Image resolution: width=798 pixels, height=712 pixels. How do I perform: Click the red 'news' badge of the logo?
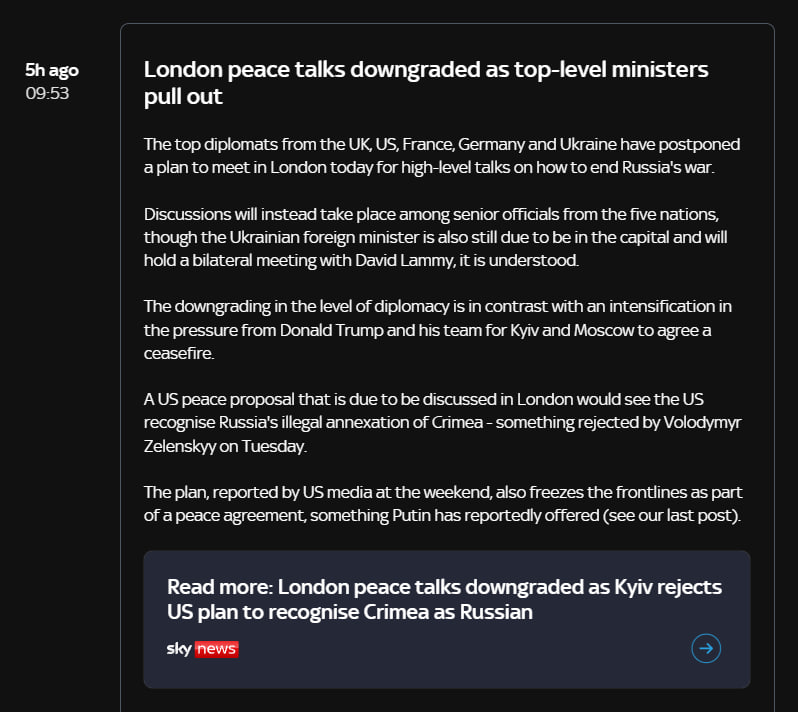[216, 649]
